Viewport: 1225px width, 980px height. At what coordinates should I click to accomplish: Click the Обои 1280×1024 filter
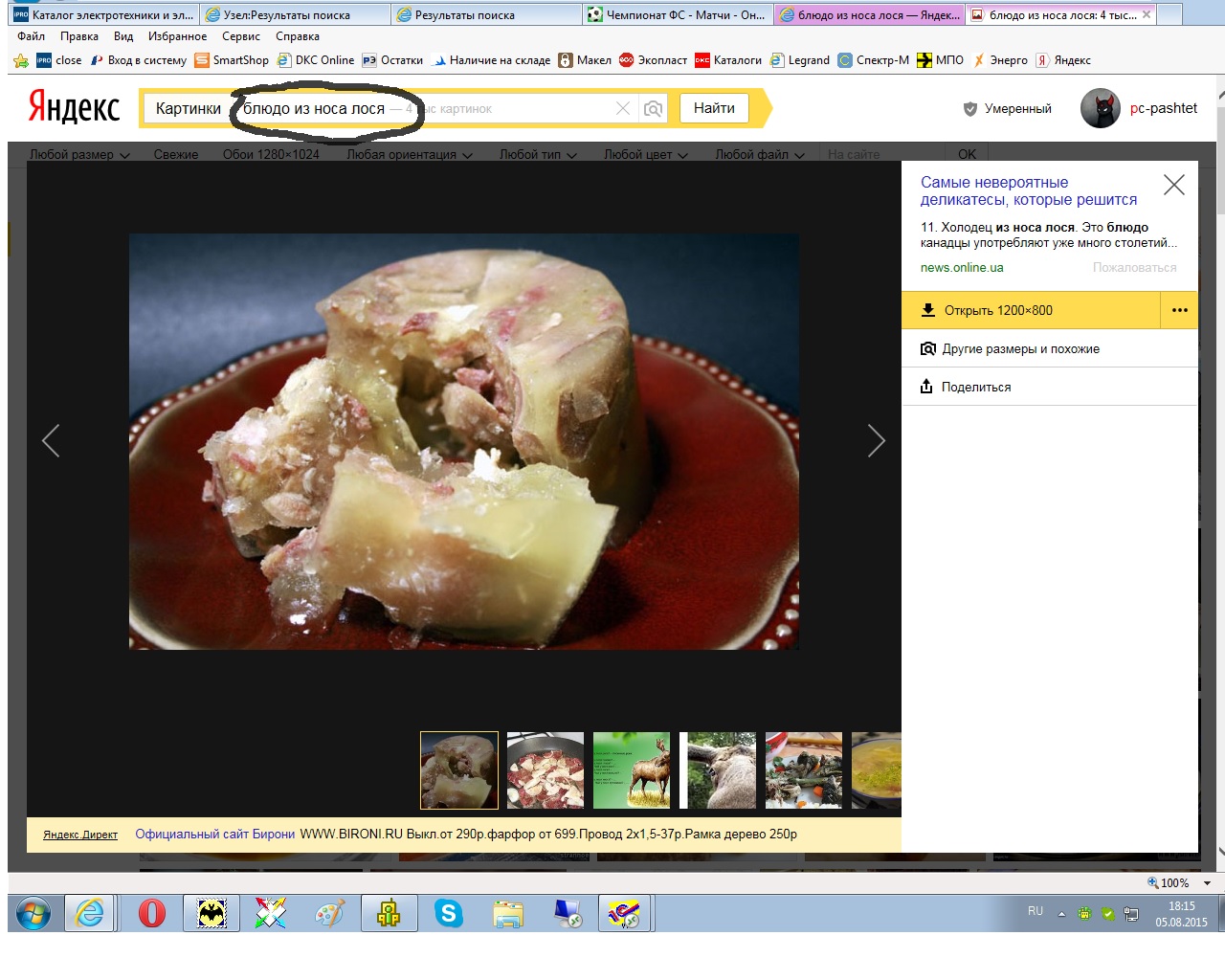tap(271, 154)
